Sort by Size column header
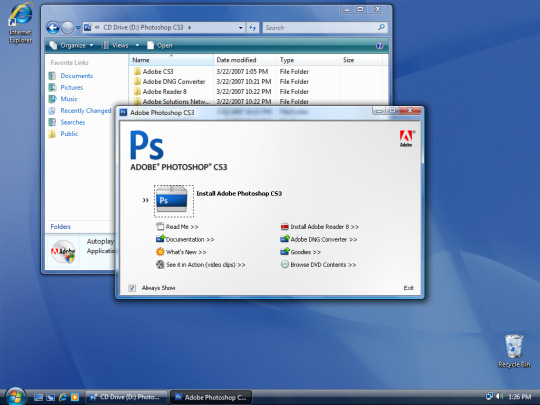Image resolution: width=540 pixels, height=405 pixels. point(361,60)
